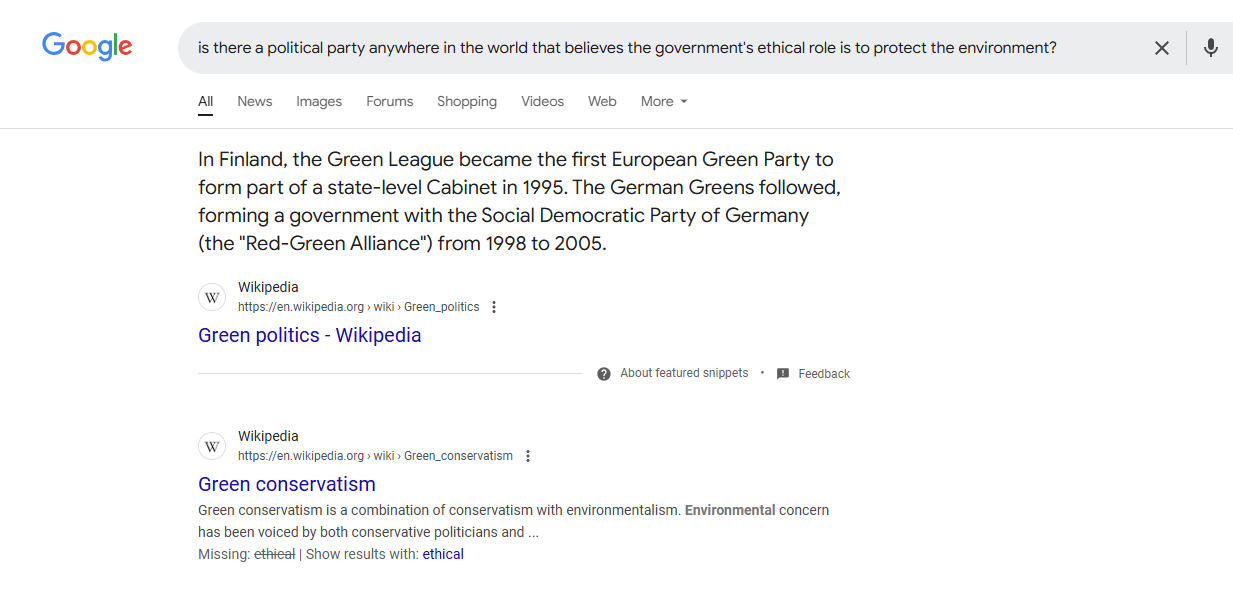Show results with the word ethical

pos(443,554)
